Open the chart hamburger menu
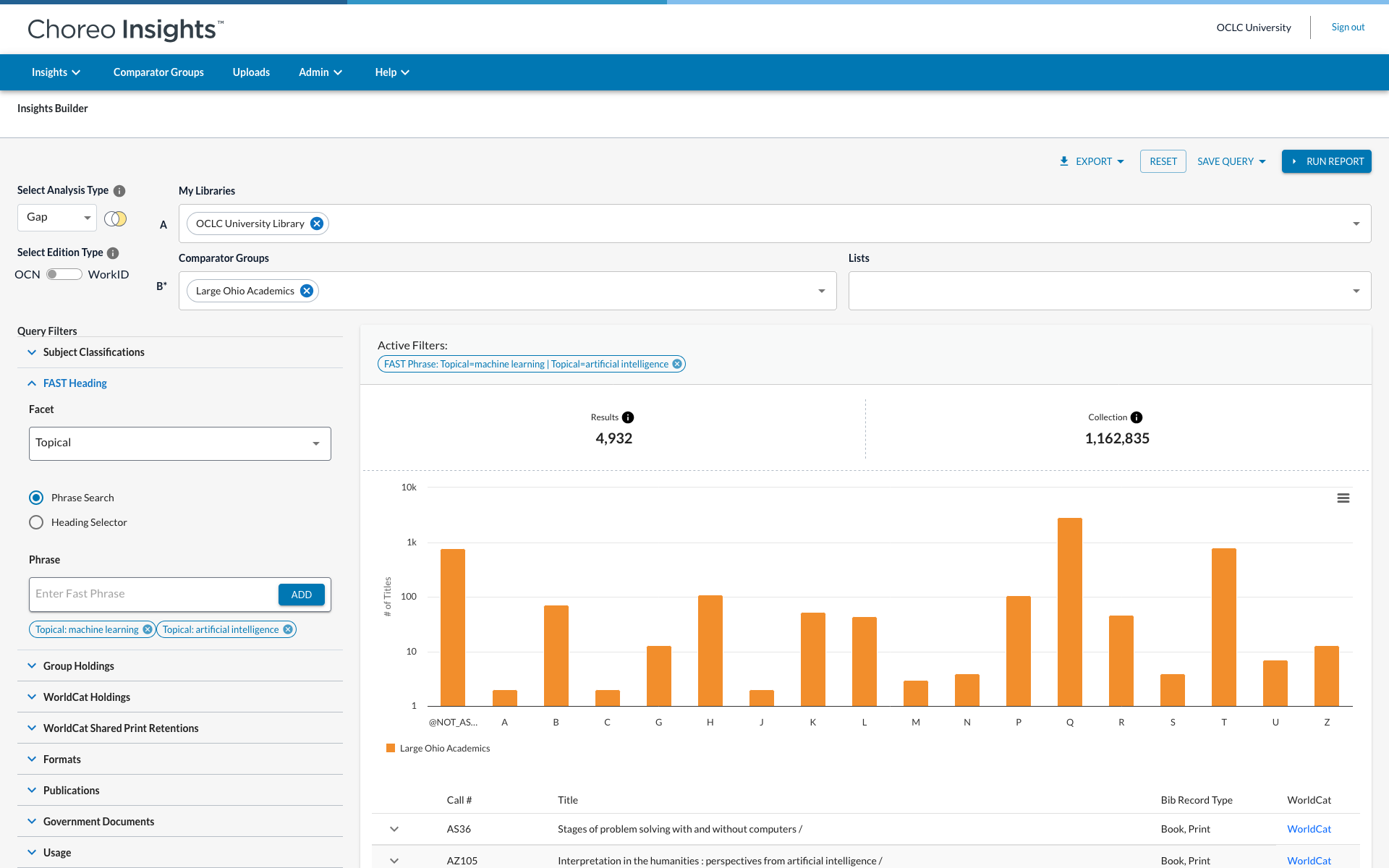This screenshot has width=1389, height=868. (1343, 498)
